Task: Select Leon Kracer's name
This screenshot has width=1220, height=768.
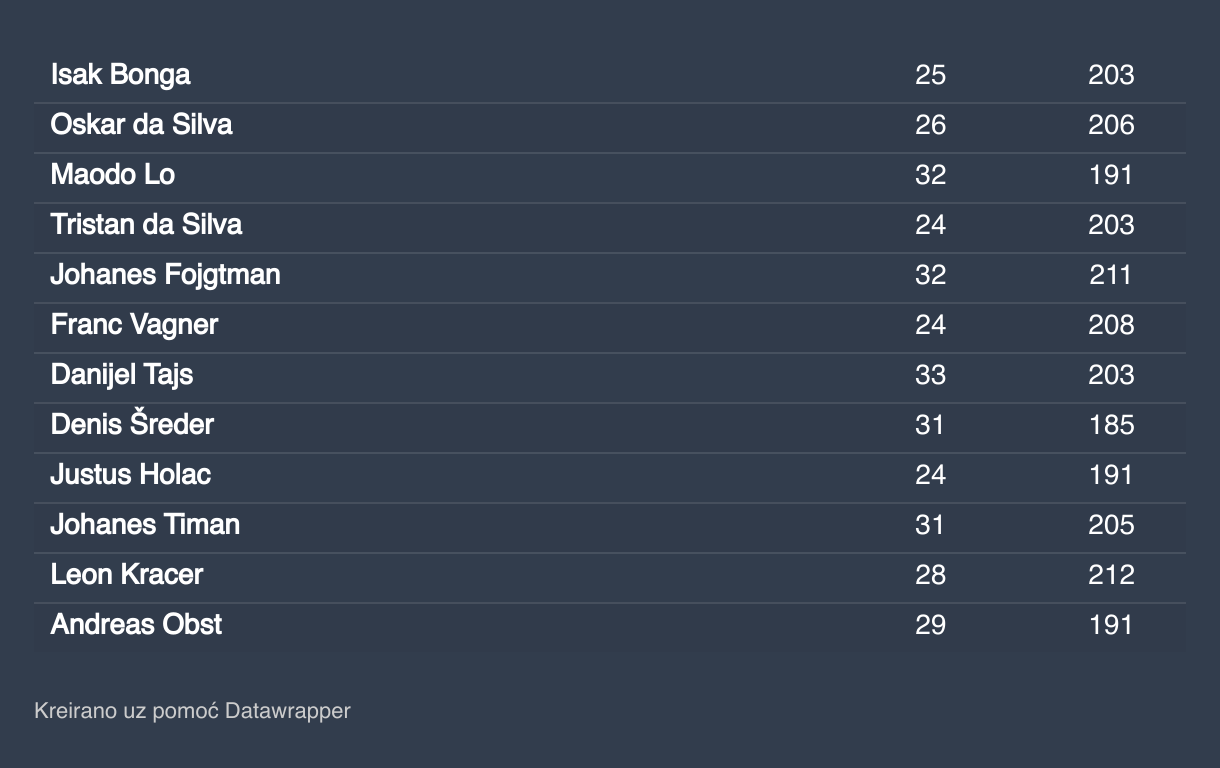Action: 127,575
